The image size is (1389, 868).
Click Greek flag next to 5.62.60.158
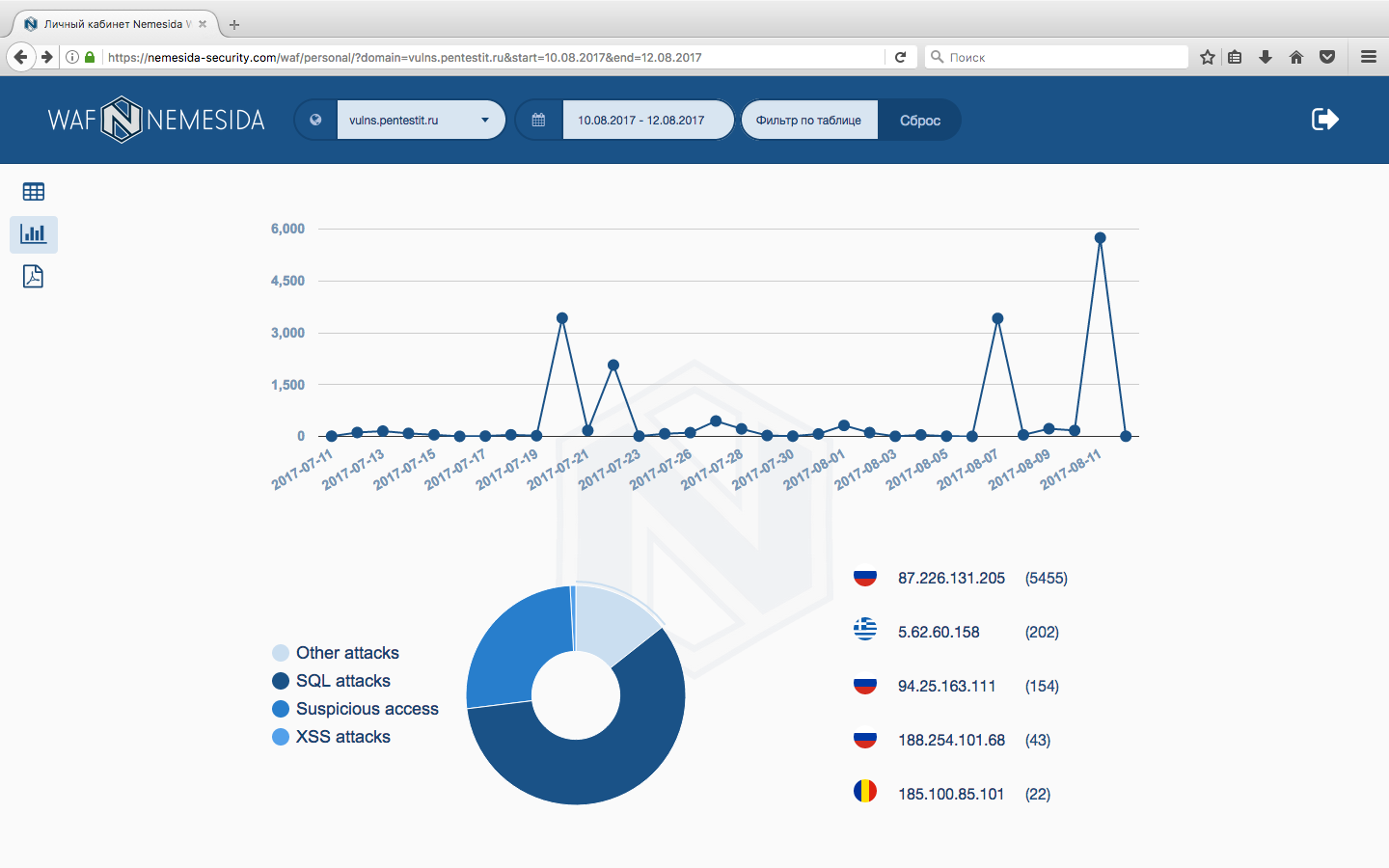[x=865, y=630]
